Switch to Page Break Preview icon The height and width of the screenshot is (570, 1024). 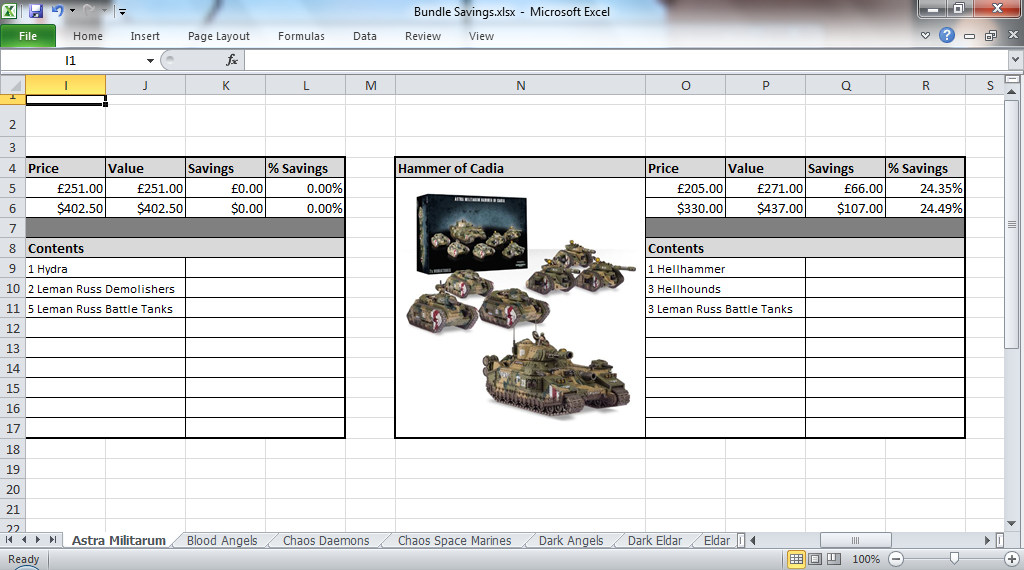834,559
